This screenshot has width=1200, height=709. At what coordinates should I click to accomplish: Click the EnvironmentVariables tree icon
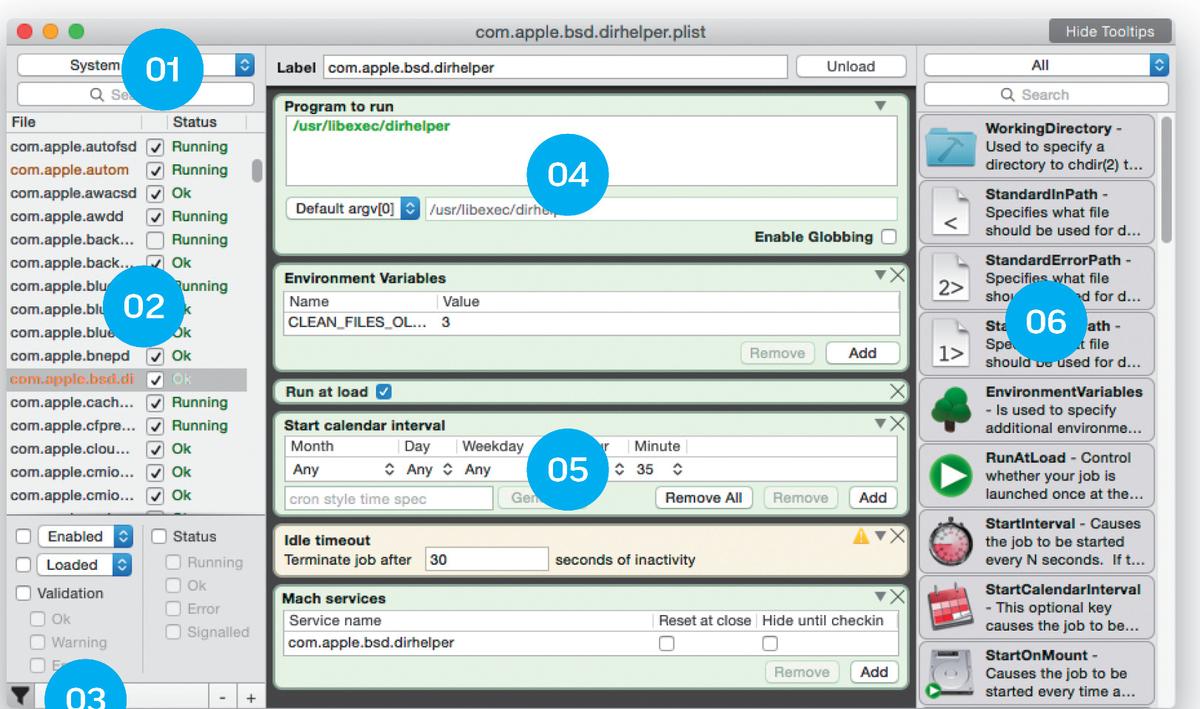click(950, 409)
